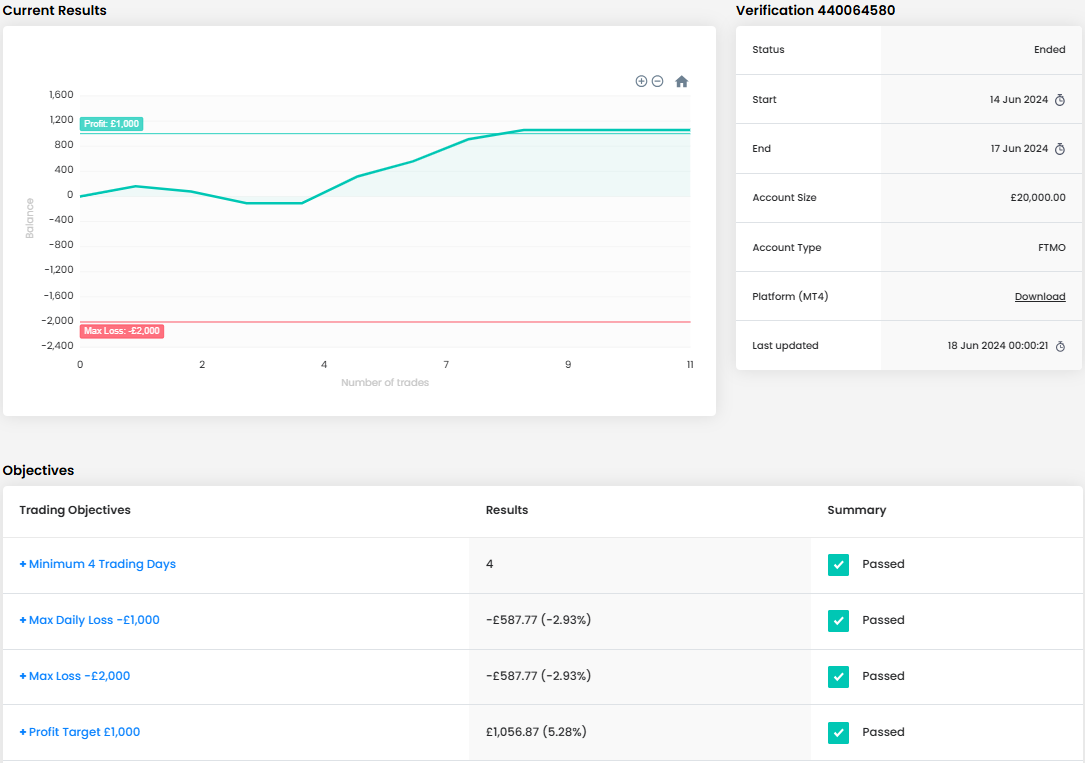Click the Max Daily Loss passed checkmark
The image size is (1085, 763).
[x=838, y=620]
